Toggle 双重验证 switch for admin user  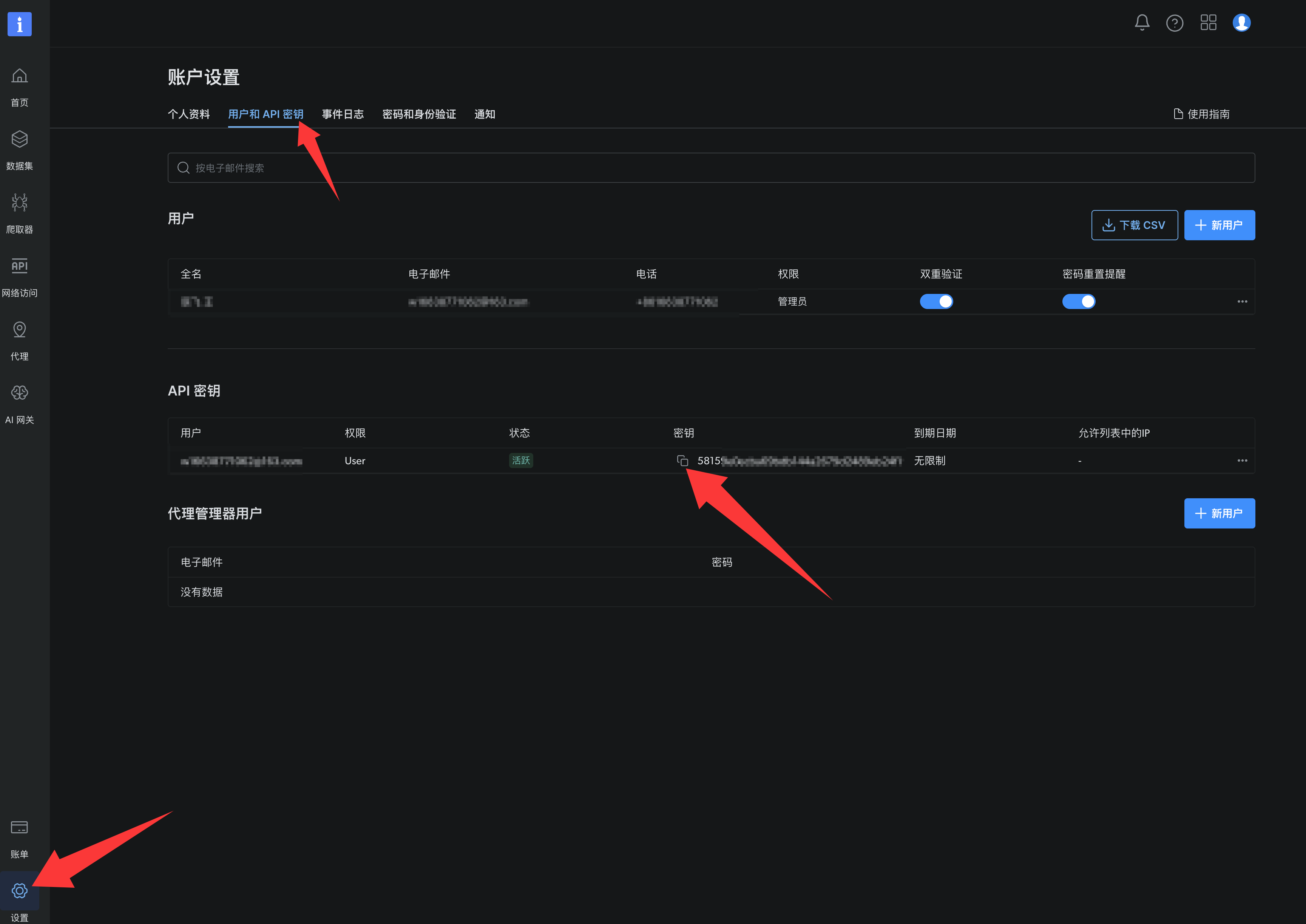936,301
